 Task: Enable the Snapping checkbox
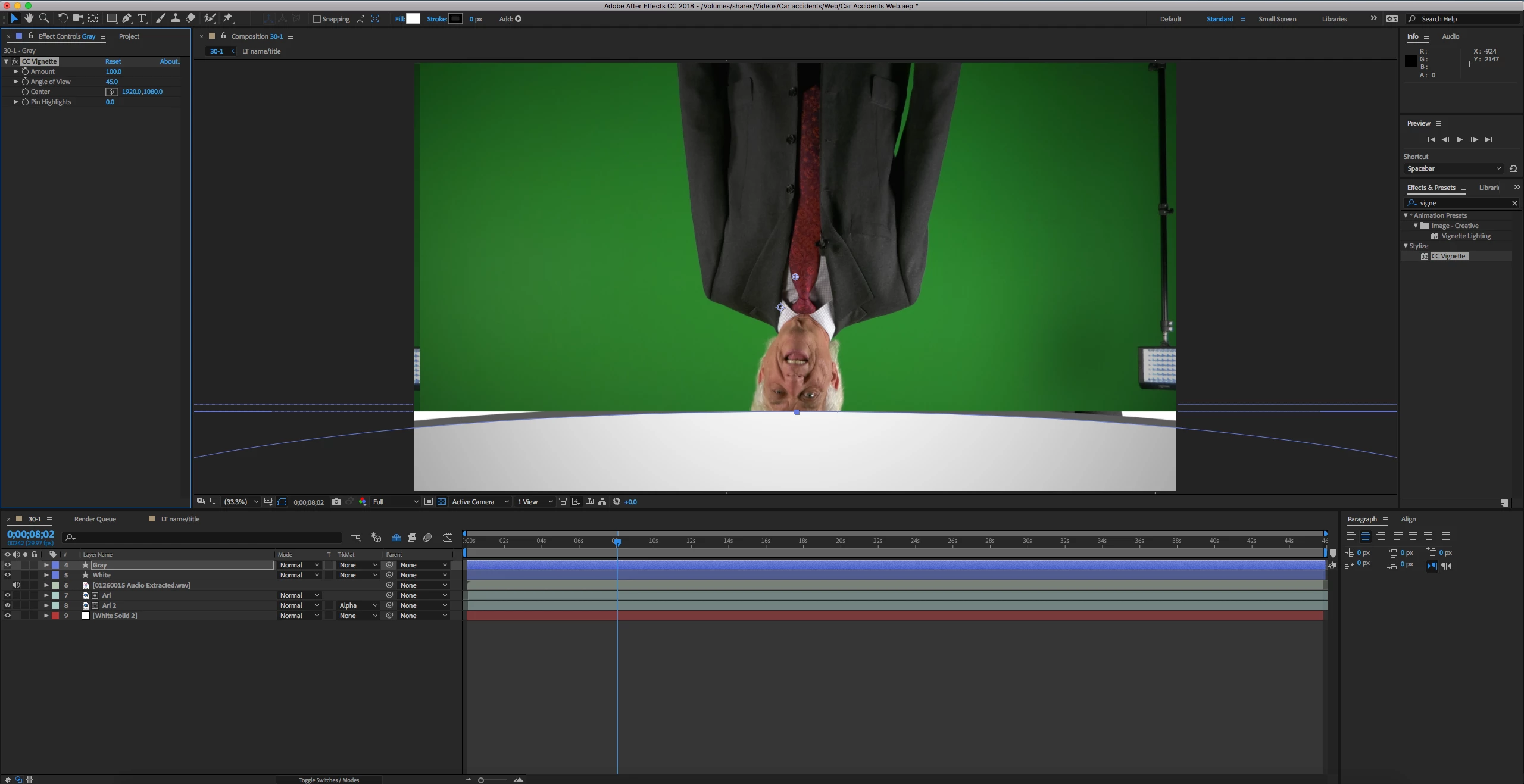[317, 19]
